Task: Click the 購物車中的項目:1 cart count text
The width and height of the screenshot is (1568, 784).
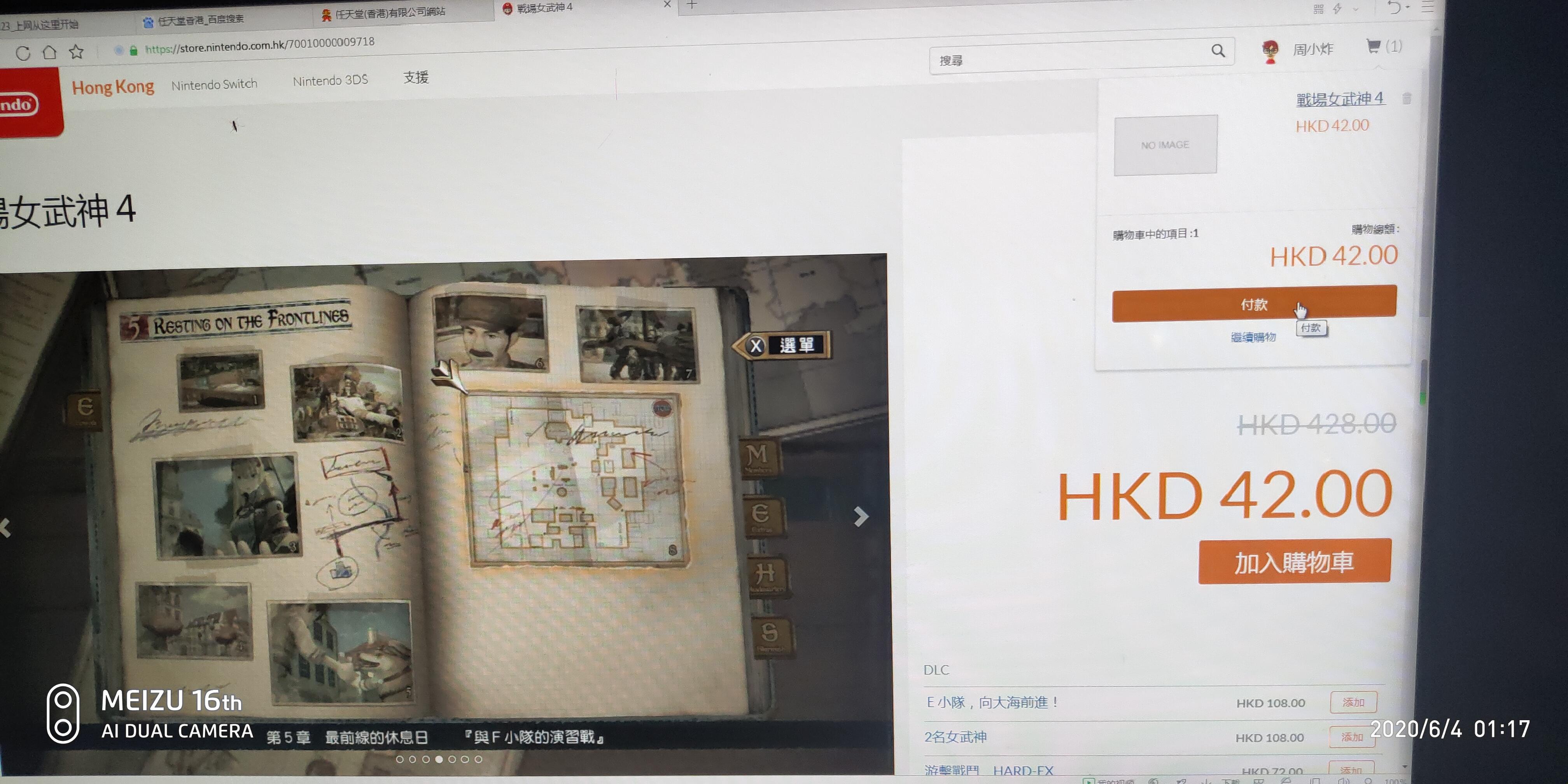Action: click(x=1155, y=234)
